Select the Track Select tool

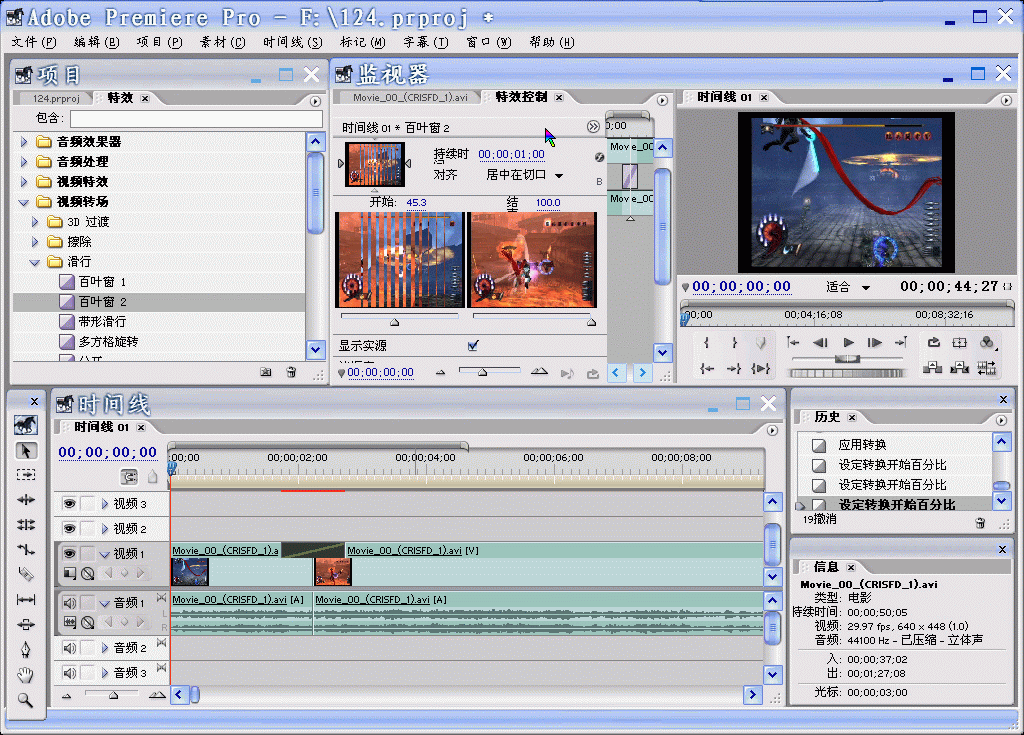(x=26, y=475)
